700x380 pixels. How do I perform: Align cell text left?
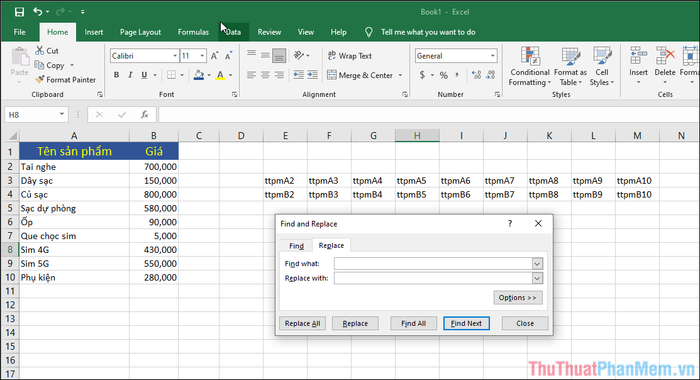(252, 75)
